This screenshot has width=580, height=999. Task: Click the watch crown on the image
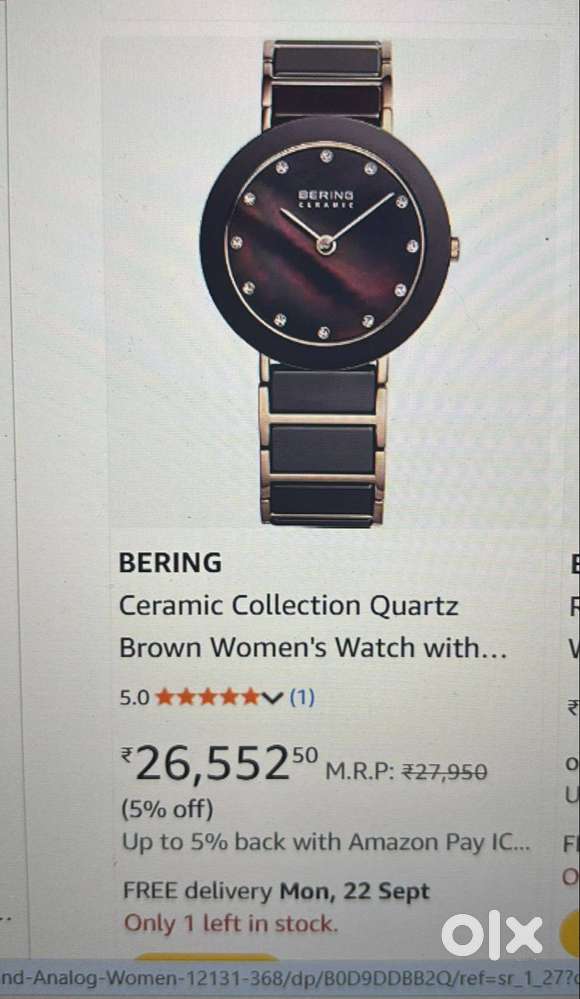tap(454, 247)
